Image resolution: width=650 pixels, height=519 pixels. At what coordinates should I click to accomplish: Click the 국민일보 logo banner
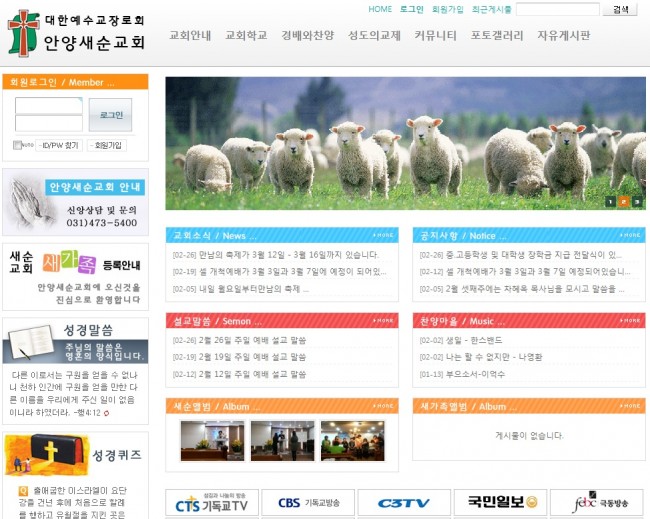(500, 502)
